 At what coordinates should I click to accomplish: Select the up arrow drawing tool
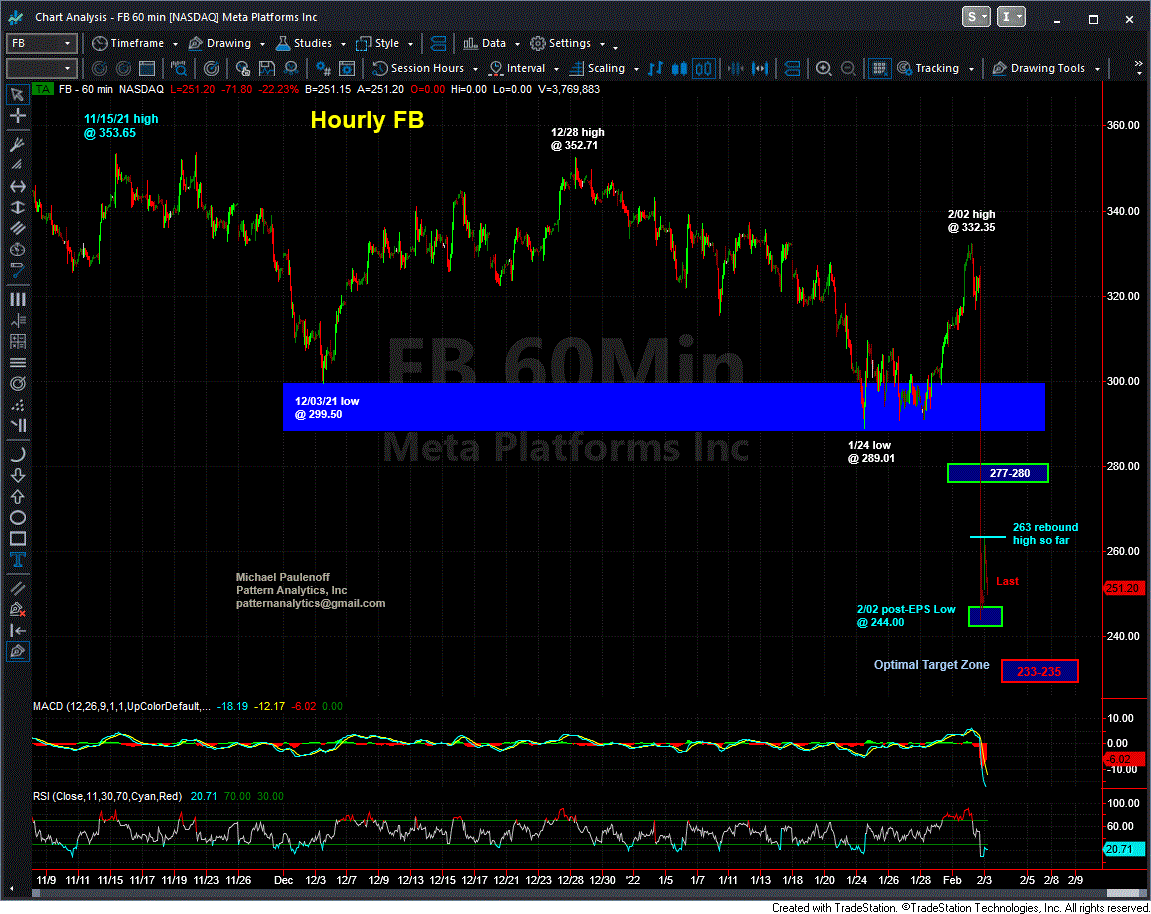[18, 497]
